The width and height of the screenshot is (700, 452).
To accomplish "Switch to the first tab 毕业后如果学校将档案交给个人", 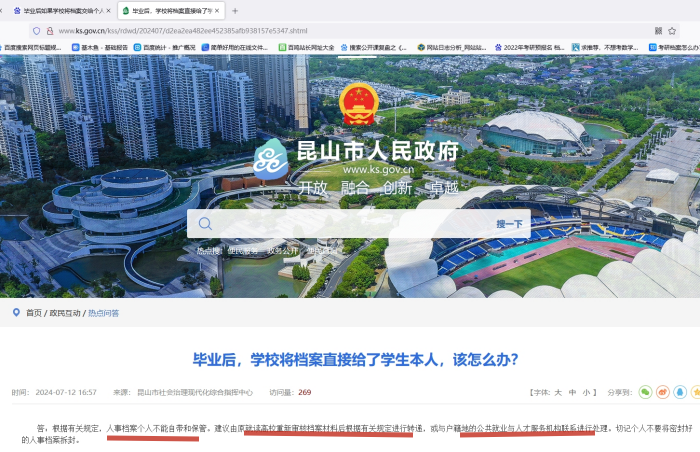I will click(62, 11).
